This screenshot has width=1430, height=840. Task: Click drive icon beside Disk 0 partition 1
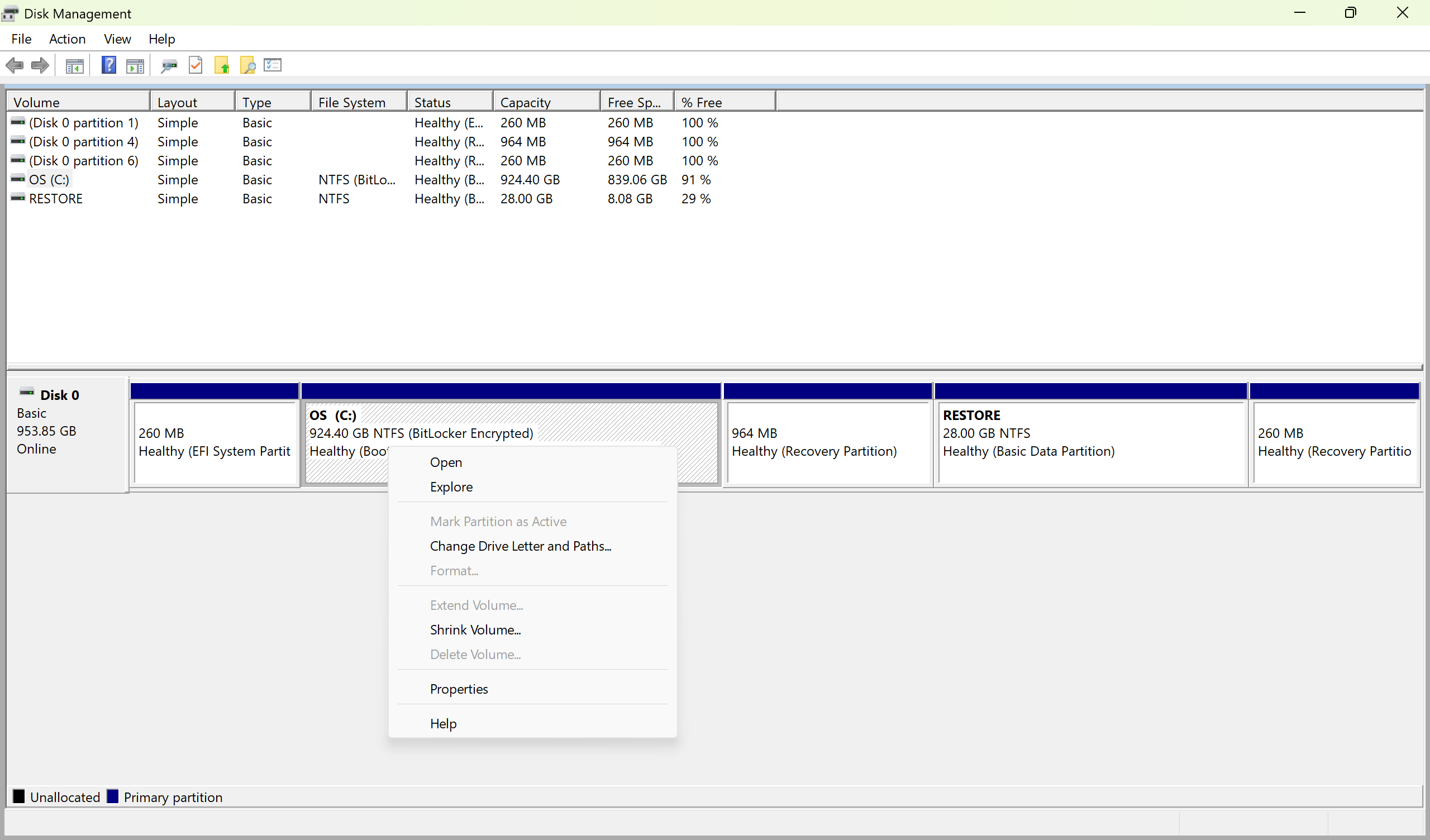[x=17, y=122]
